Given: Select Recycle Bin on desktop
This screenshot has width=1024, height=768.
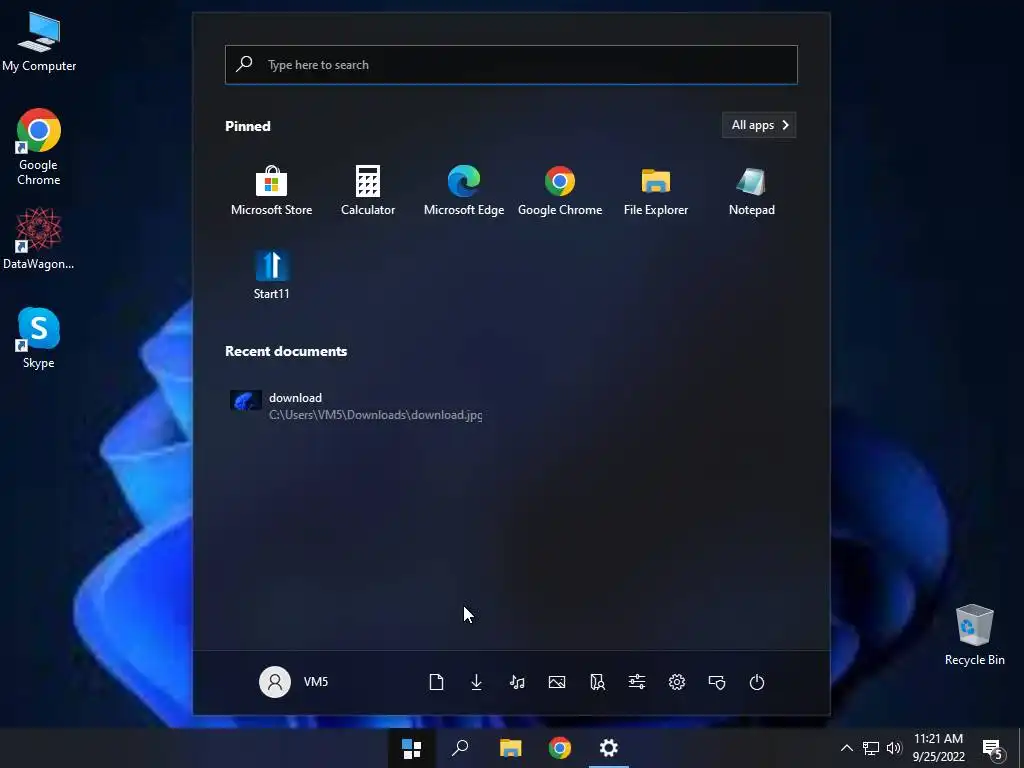Looking at the screenshot, I should (974, 635).
